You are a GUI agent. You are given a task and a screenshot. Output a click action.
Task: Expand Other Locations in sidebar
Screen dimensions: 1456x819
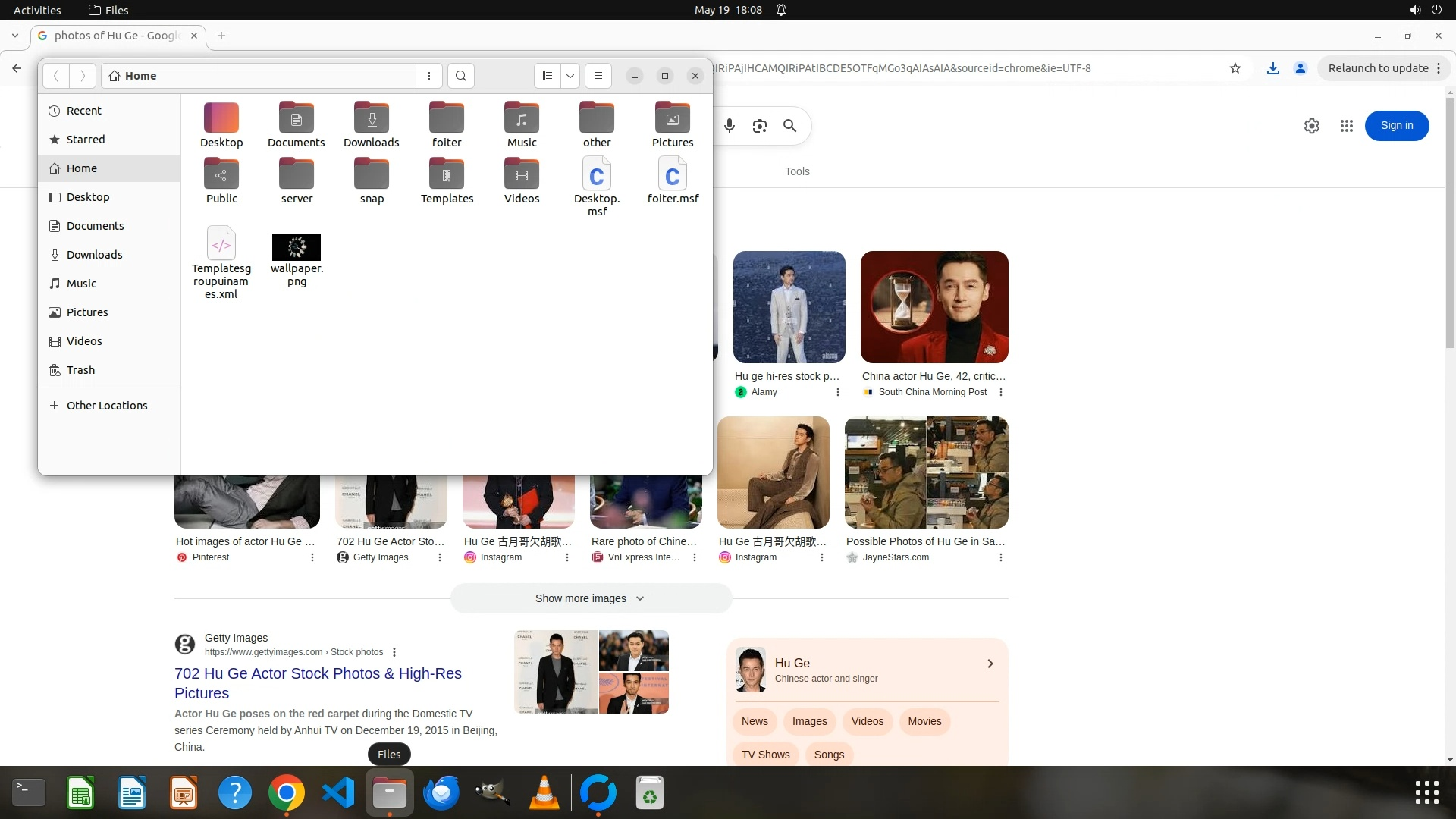(107, 406)
